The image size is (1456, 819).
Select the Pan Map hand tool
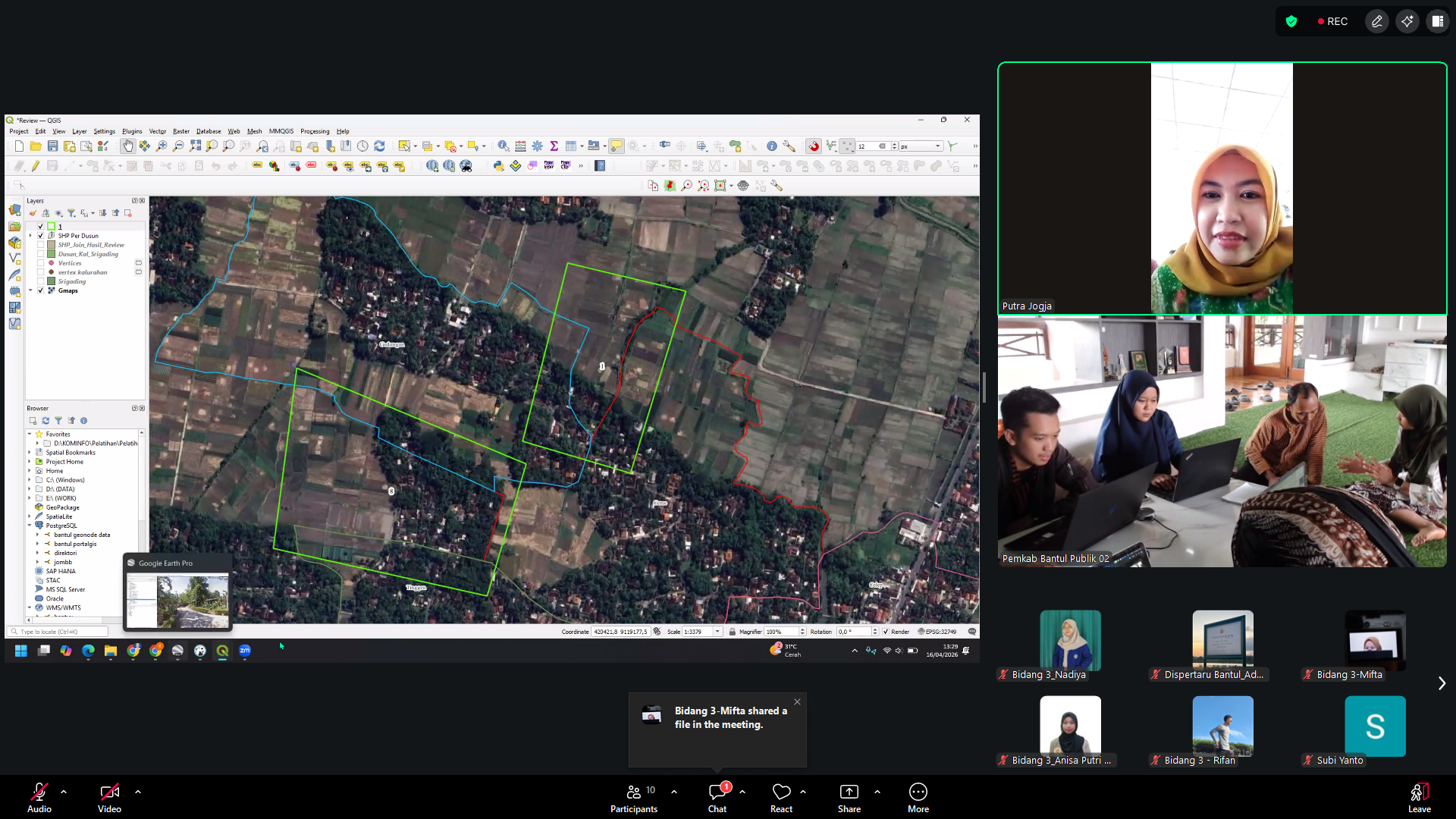[x=128, y=146]
